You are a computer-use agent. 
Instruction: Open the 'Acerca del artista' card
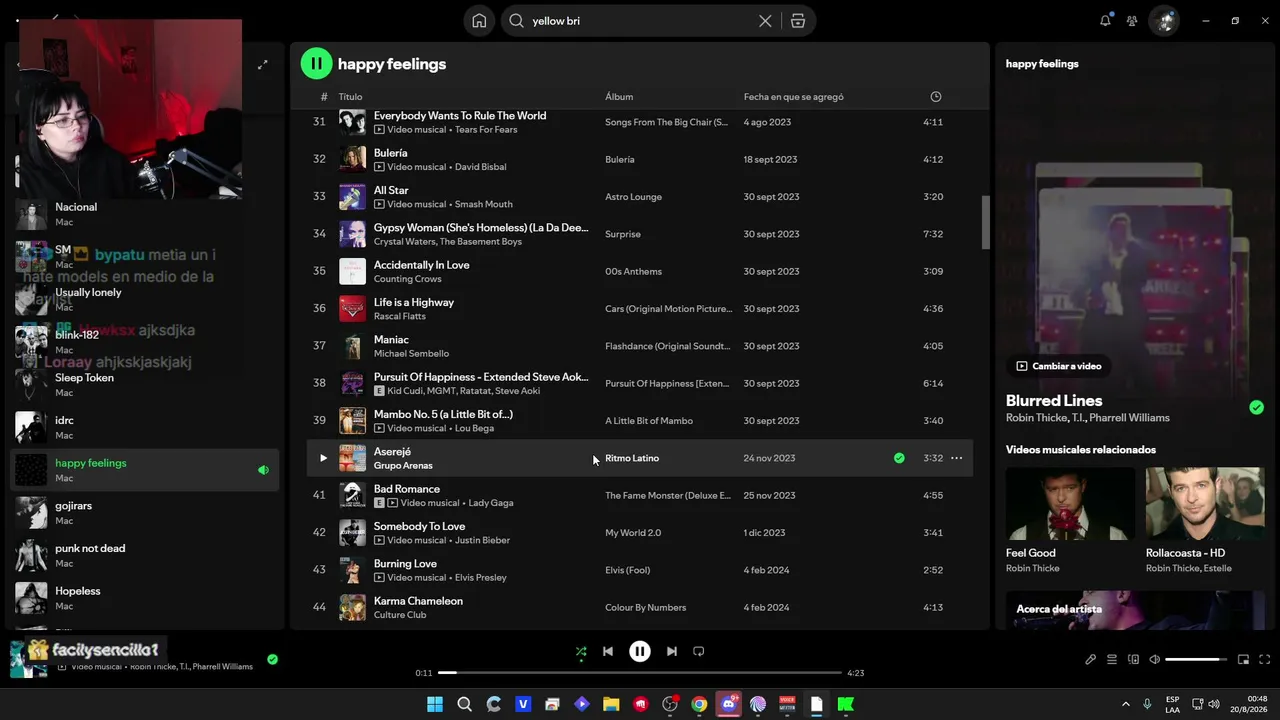pyautogui.click(x=1136, y=610)
